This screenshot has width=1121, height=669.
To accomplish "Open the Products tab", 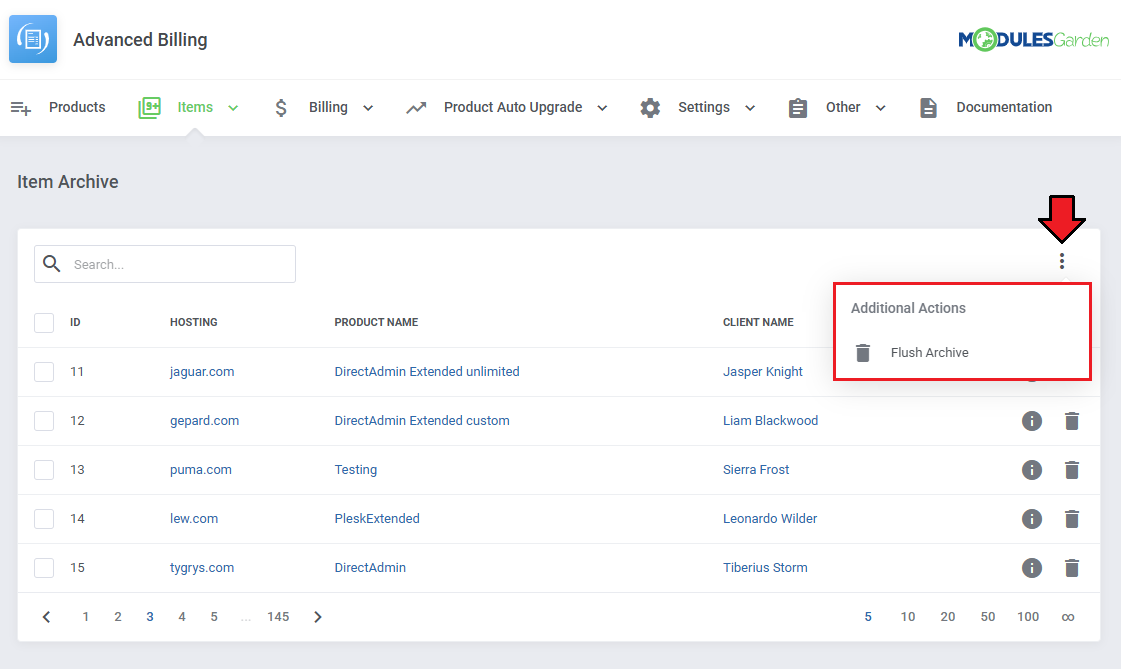I will coord(77,107).
